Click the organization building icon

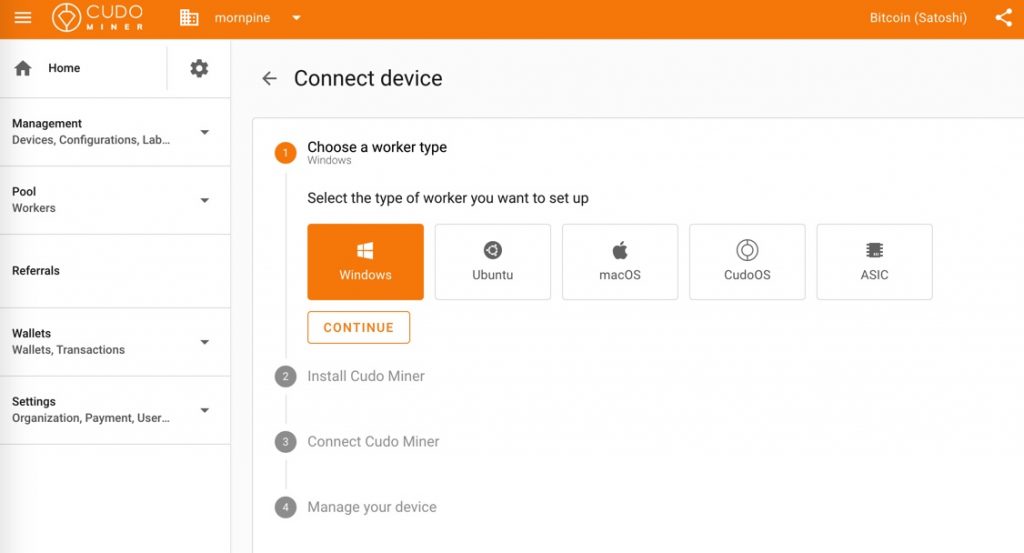tap(189, 18)
